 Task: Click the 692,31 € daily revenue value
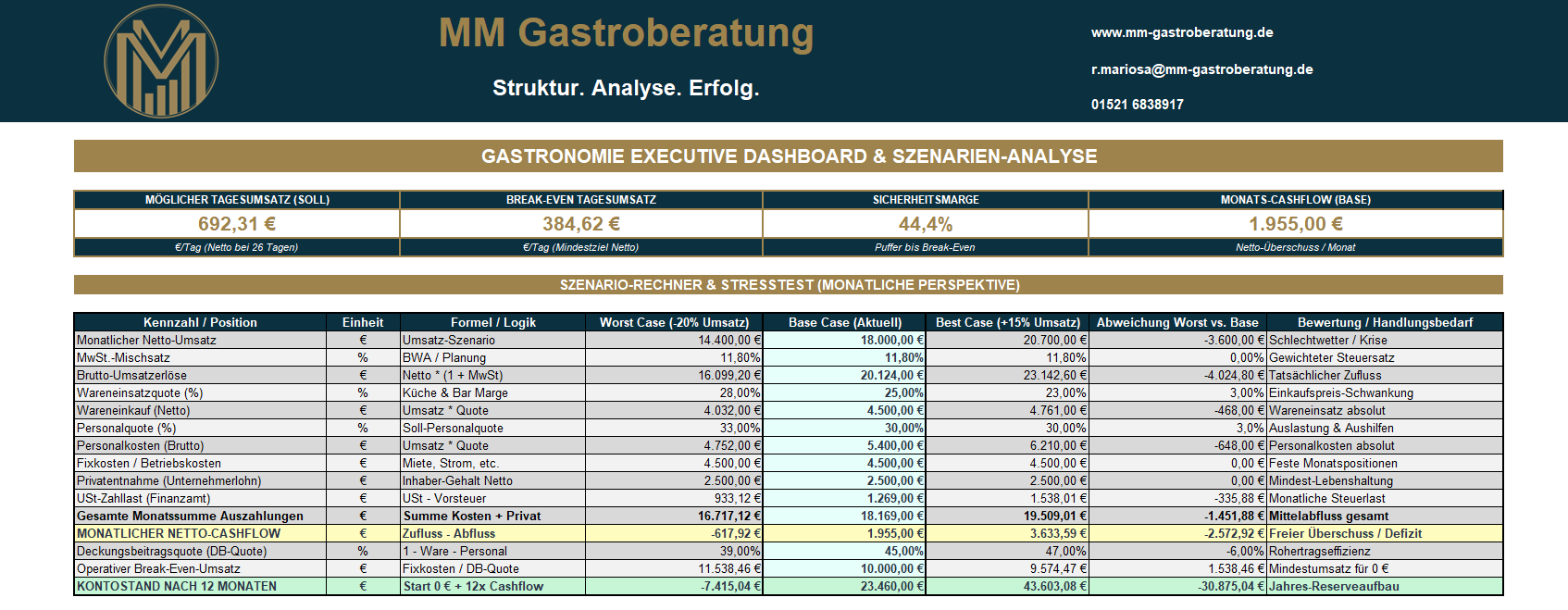pyautogui.click(x=237, y=224)
